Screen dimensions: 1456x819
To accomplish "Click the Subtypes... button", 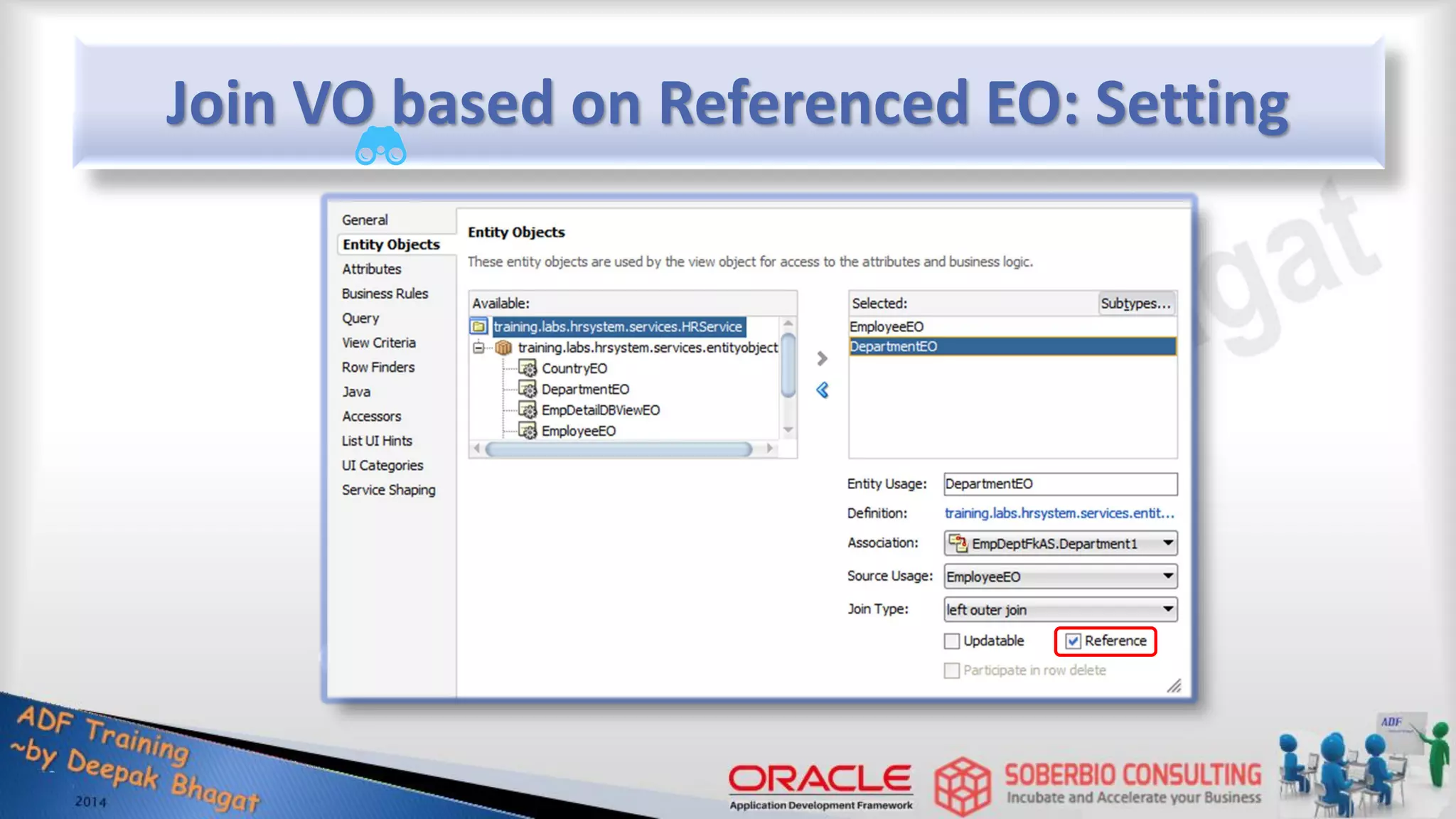I will [1135, 304].
